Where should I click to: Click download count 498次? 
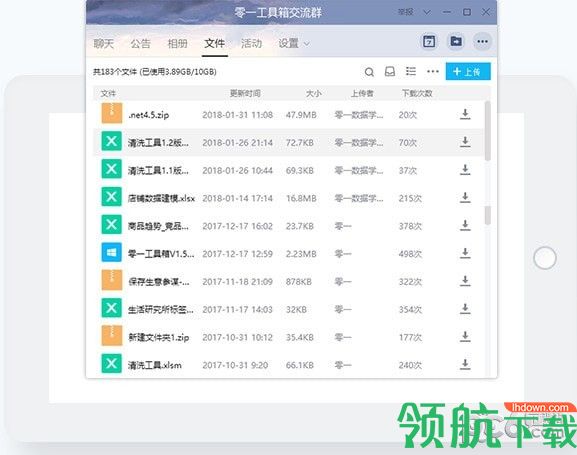coord(410,254)
